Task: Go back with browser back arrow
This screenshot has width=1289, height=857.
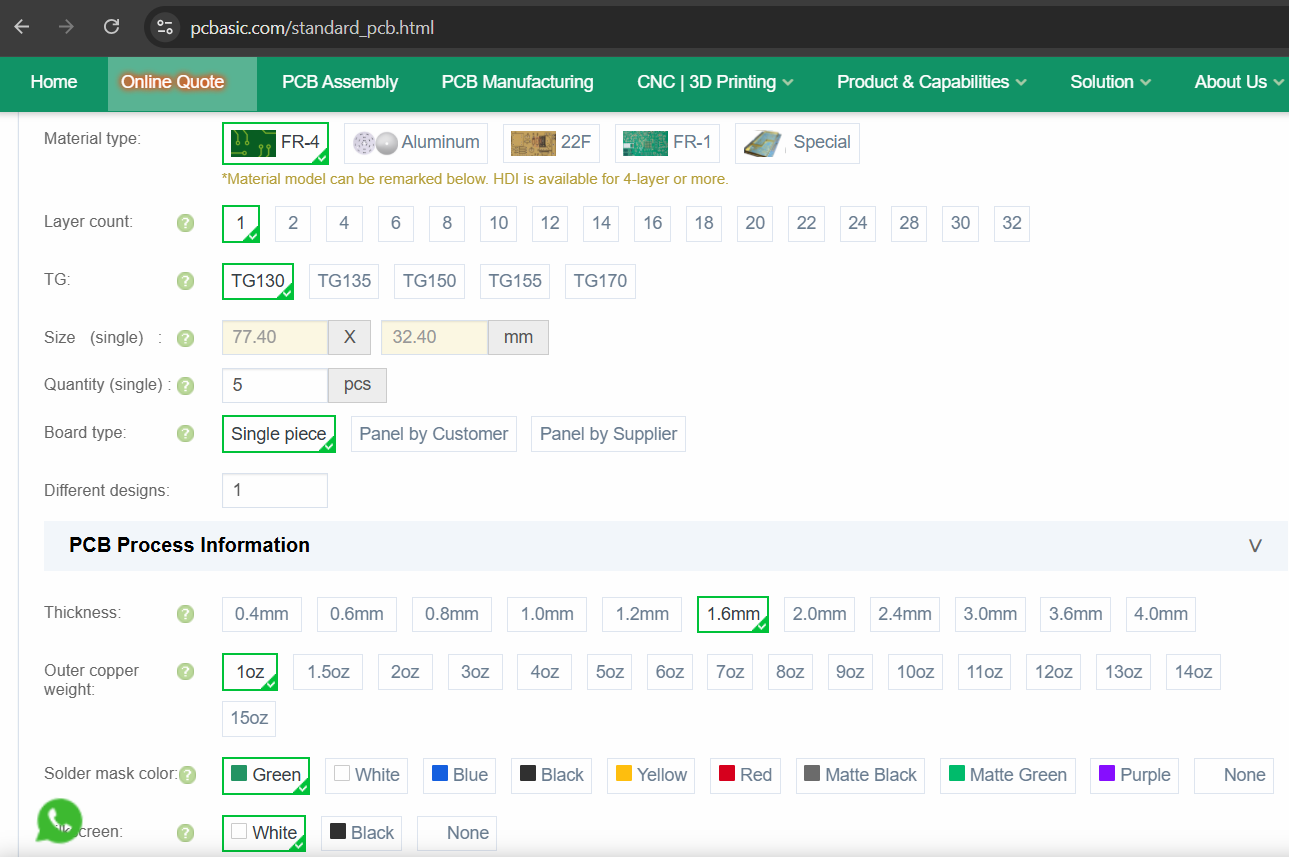Action: 22,27
